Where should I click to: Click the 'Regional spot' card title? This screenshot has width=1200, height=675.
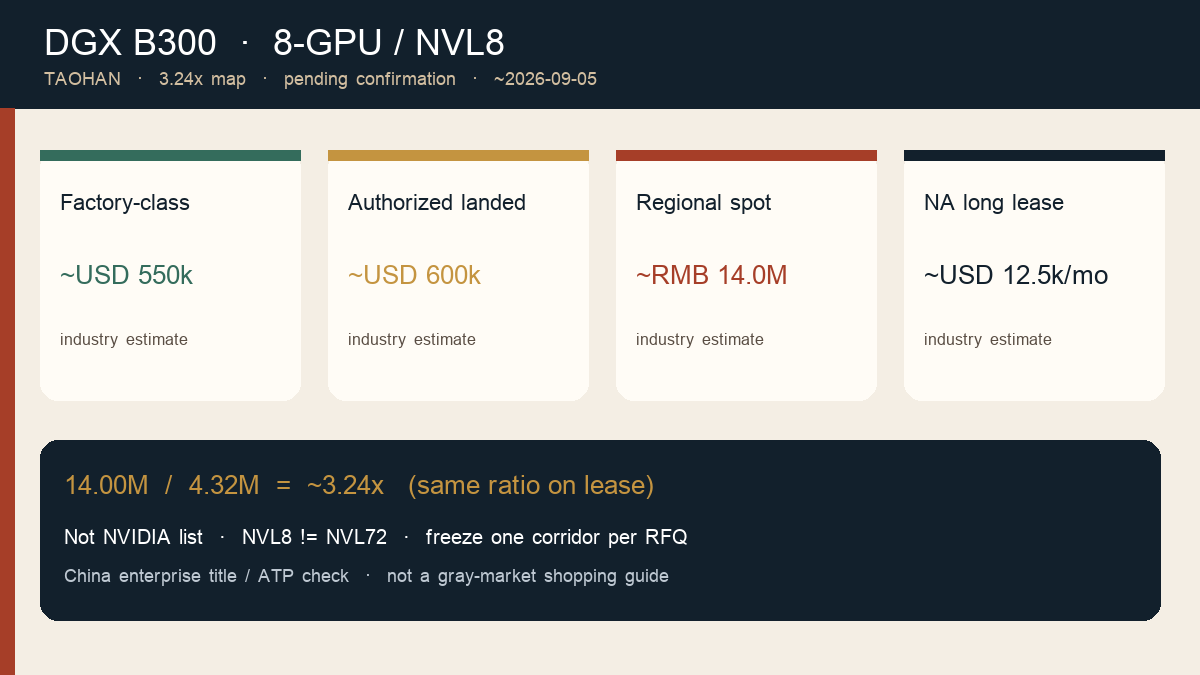(704, 203)
